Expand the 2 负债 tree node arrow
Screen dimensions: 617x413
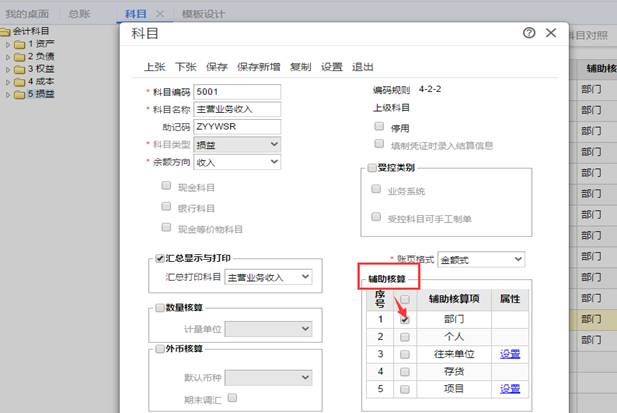point(8,57)
